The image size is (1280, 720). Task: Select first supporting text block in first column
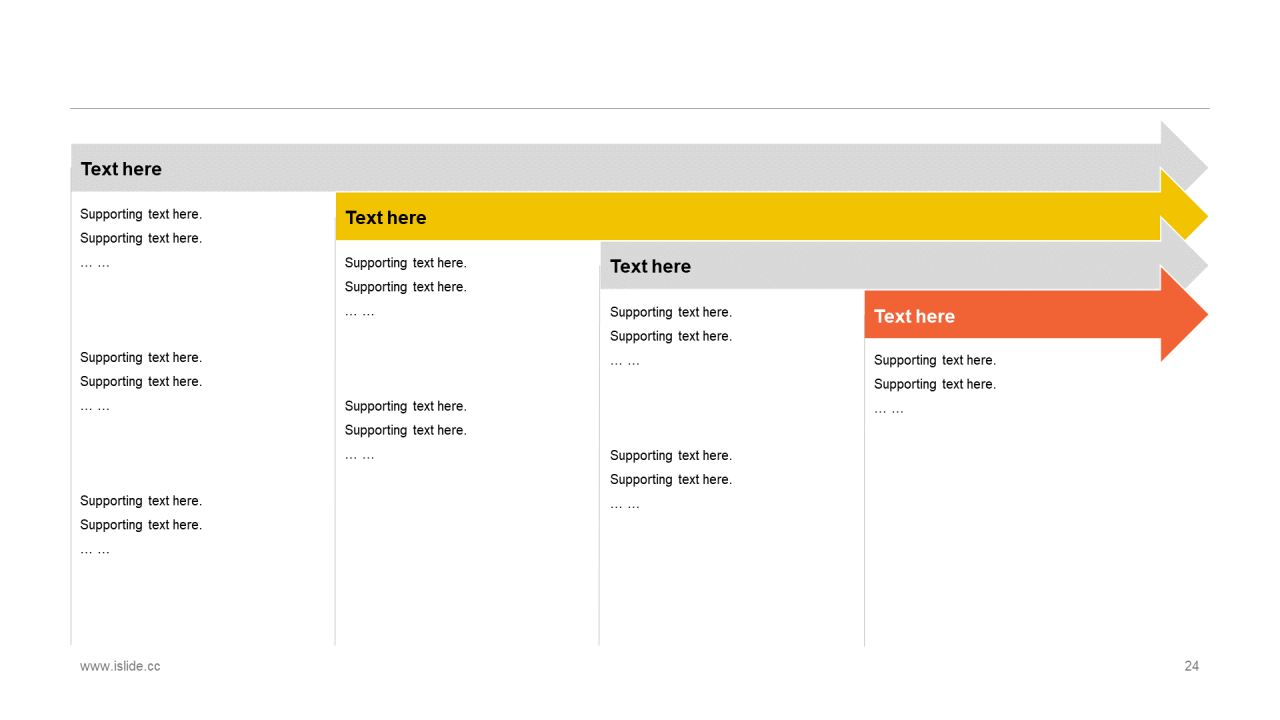[141, 238]
